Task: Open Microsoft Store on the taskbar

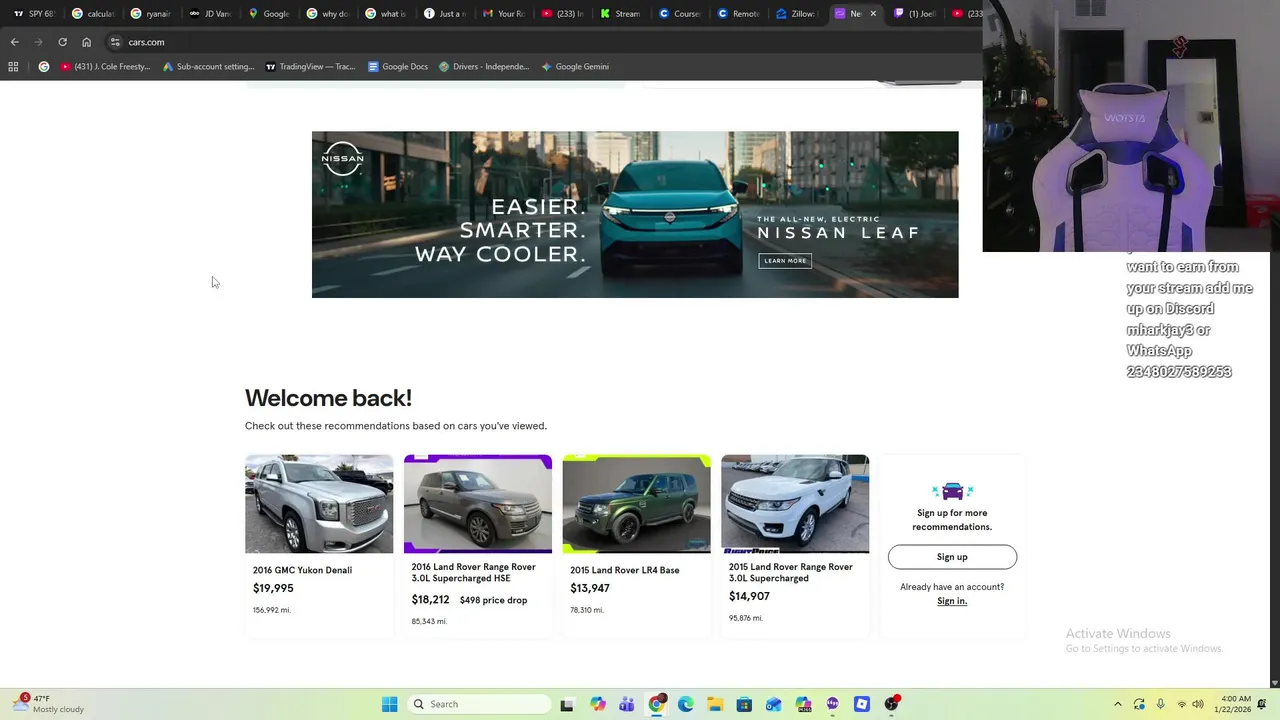Action: click(x=744, y=704)
